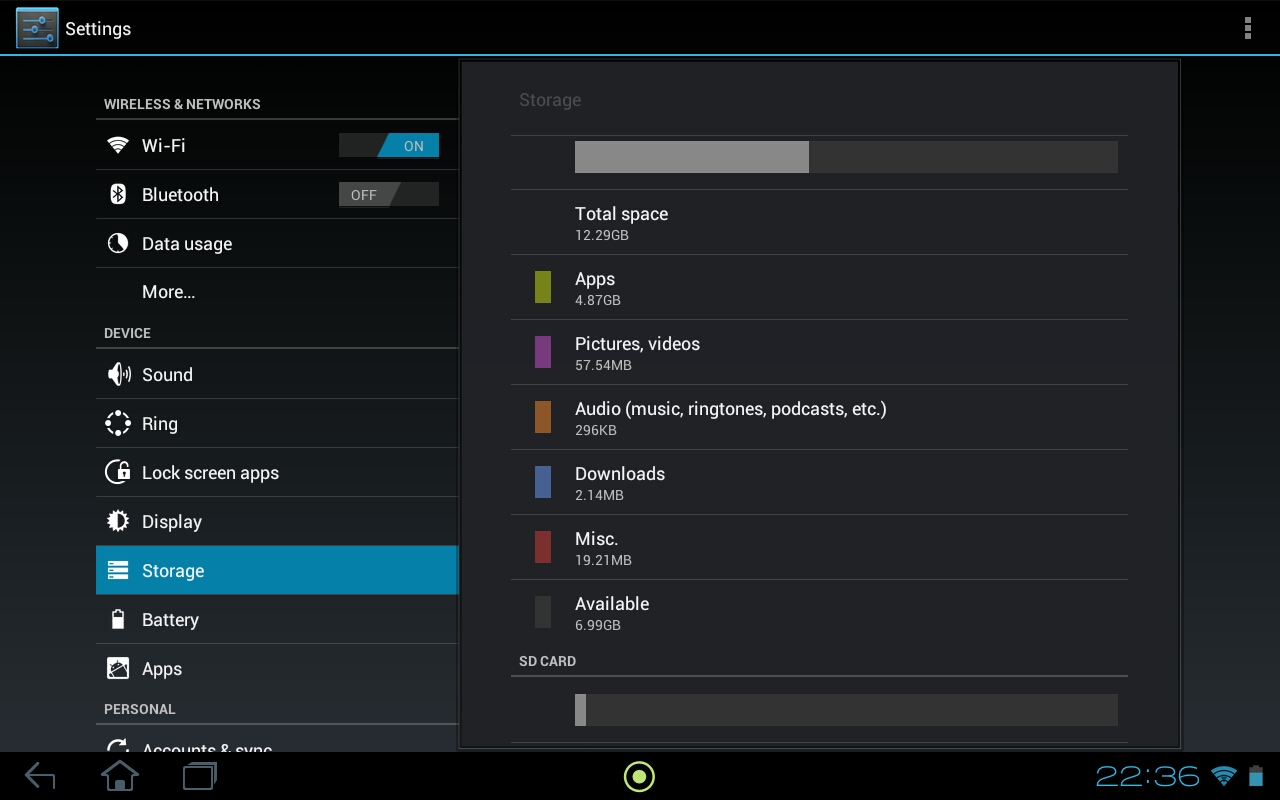Tap the Bluetooth icon in settings list
Image resolution: width=1280 pixels, height=800 pixels.
[118, 194]
